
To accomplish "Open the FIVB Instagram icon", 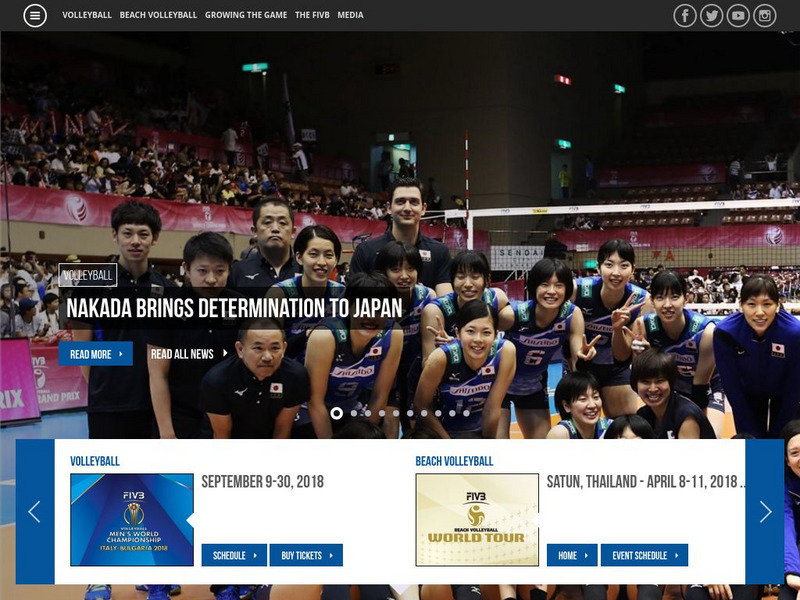I will pos(765,15).
